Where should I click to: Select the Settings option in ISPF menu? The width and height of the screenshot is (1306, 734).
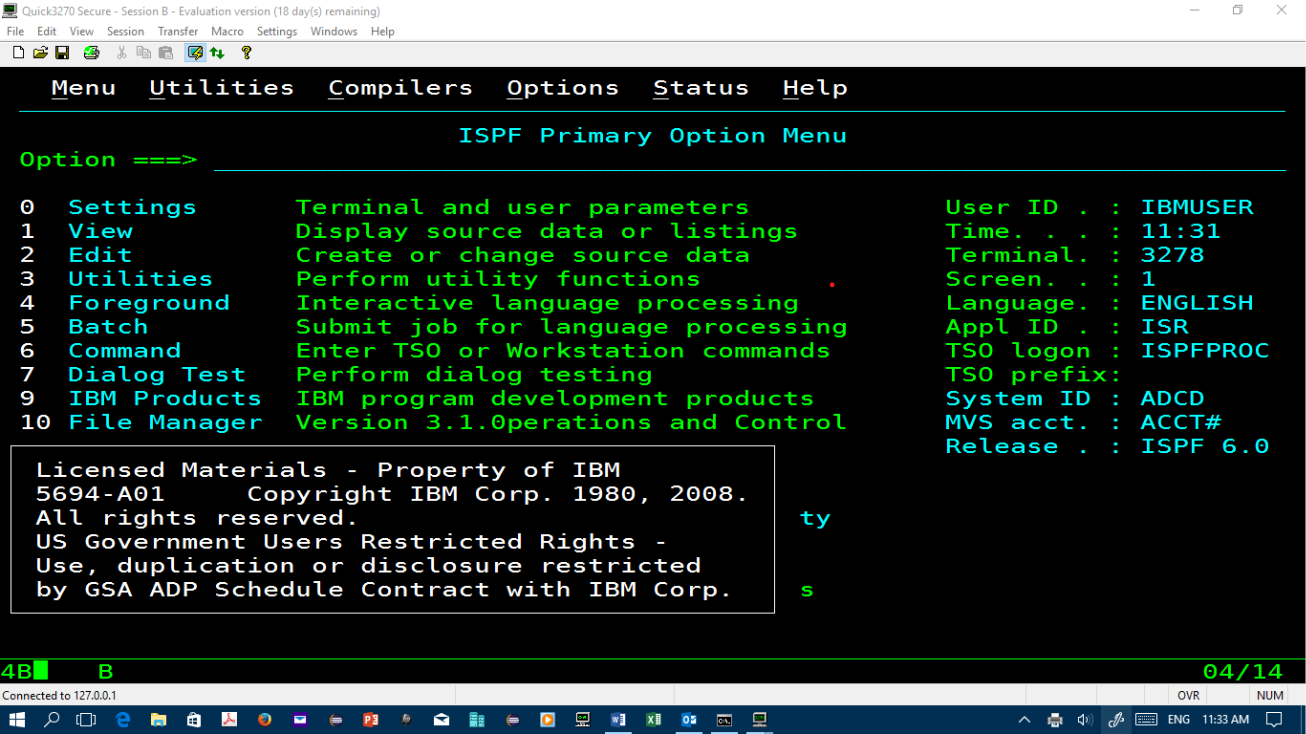click(x=132, y=208)
